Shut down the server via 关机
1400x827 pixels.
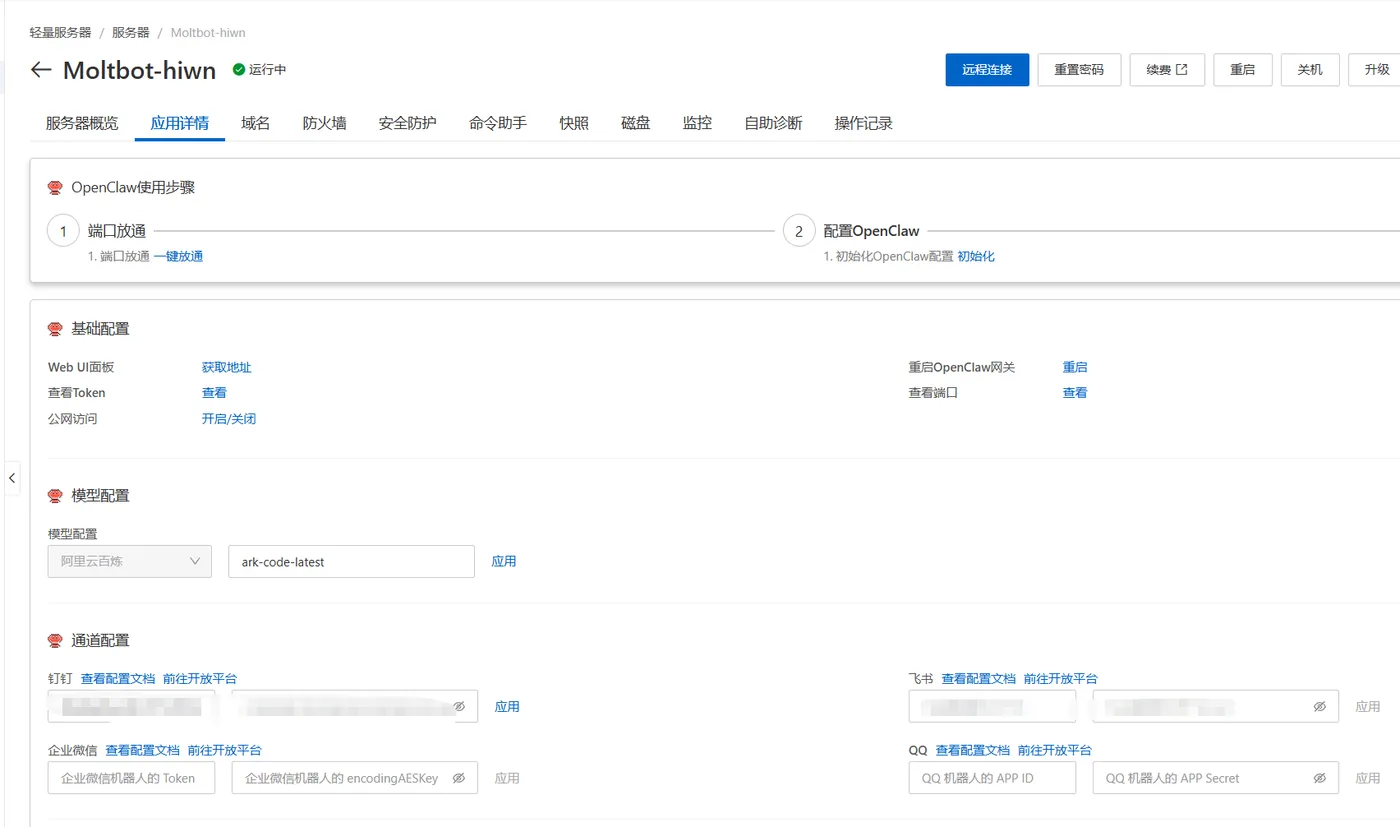[1310, 70]
